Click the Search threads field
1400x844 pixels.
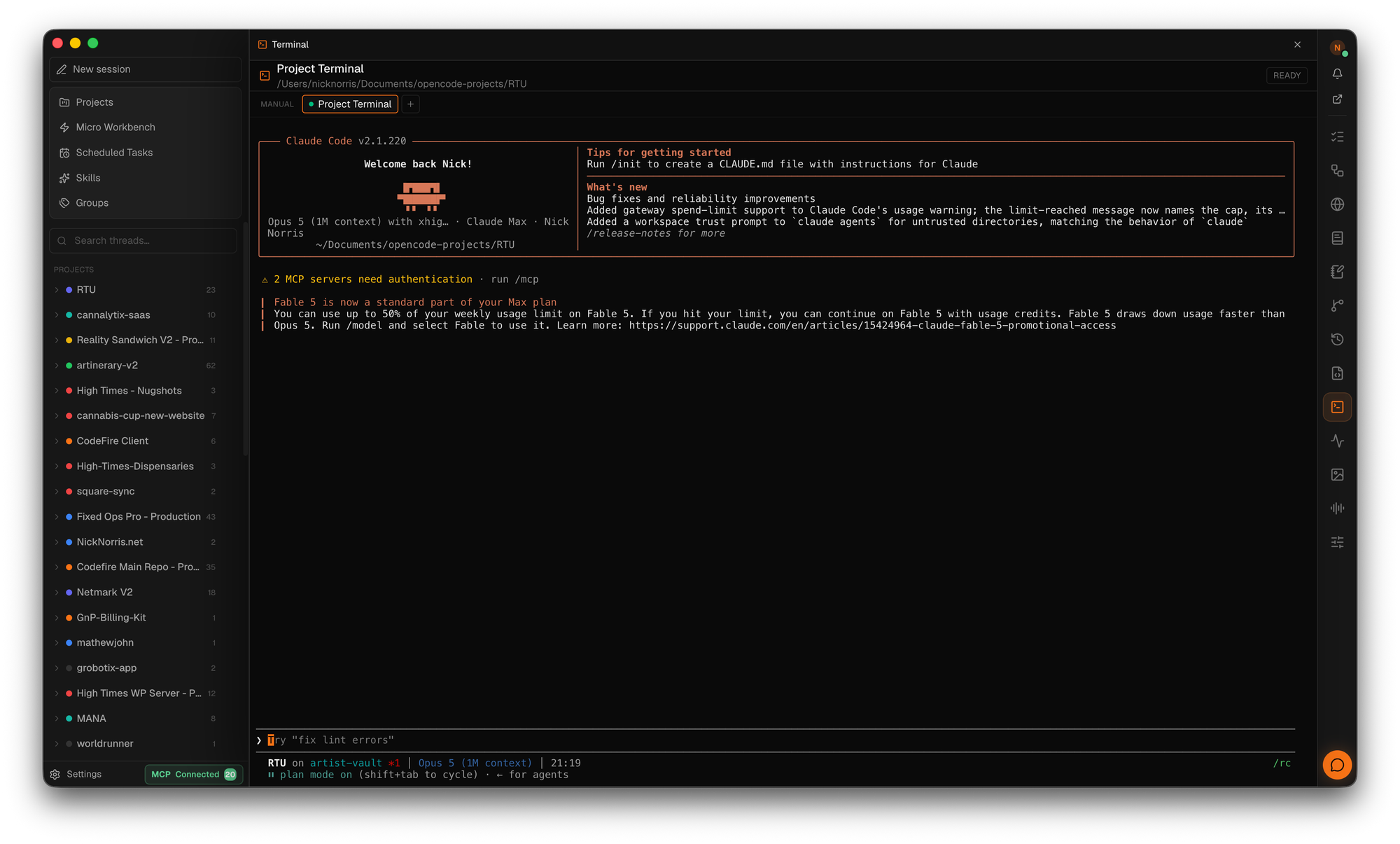pyautogui.click(x=143, y=240)
